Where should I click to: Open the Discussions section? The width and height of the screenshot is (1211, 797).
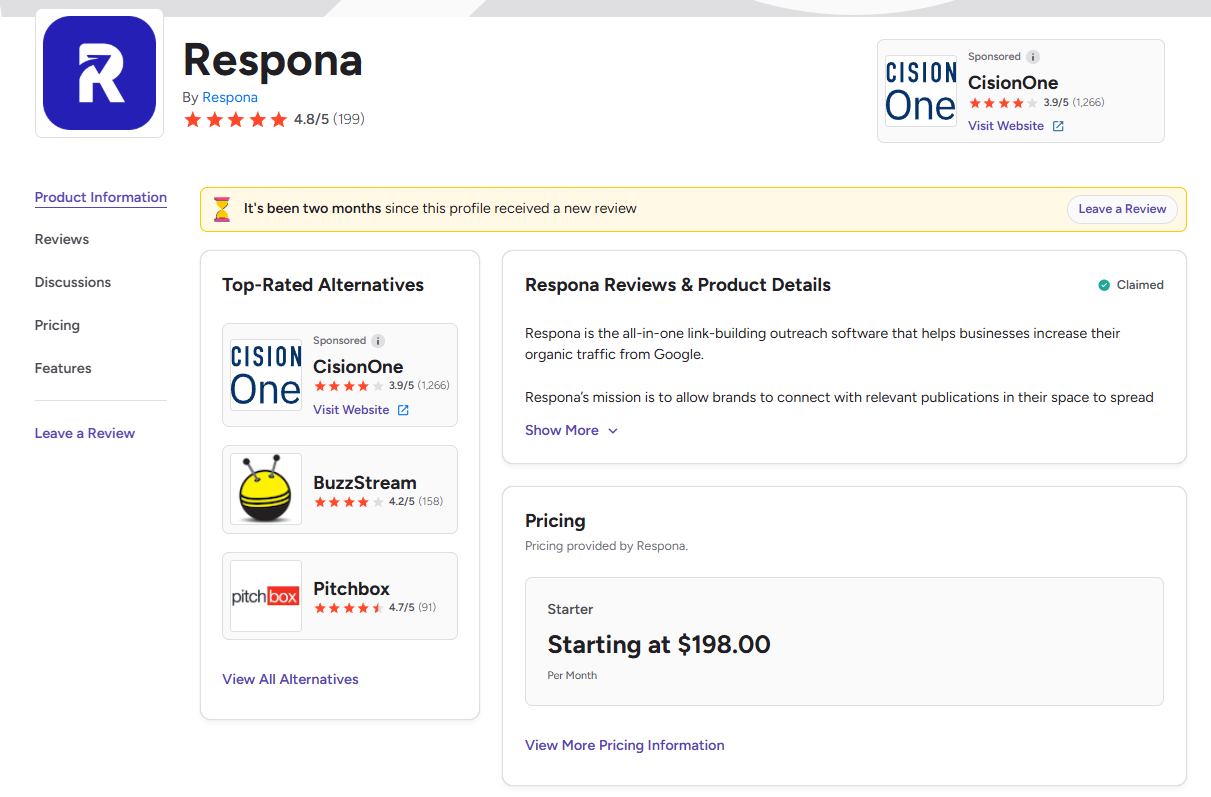coord(72,282)
